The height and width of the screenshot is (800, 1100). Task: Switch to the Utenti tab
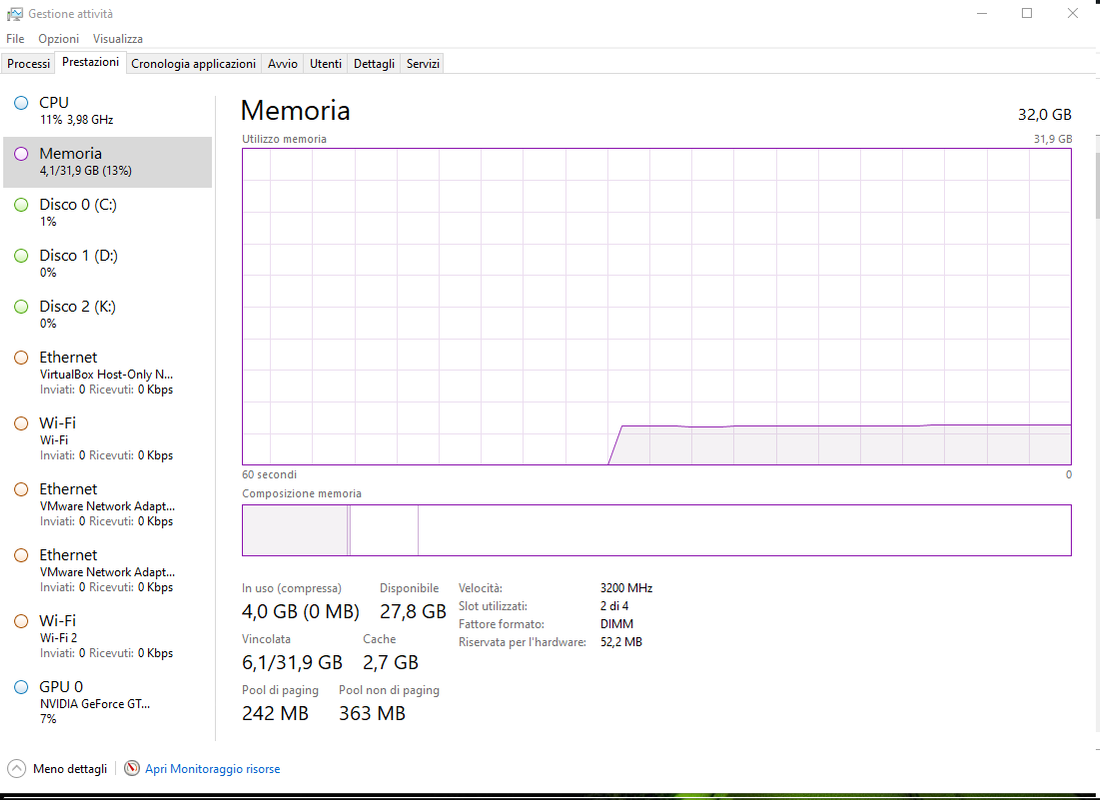click(x=326, y=63)
